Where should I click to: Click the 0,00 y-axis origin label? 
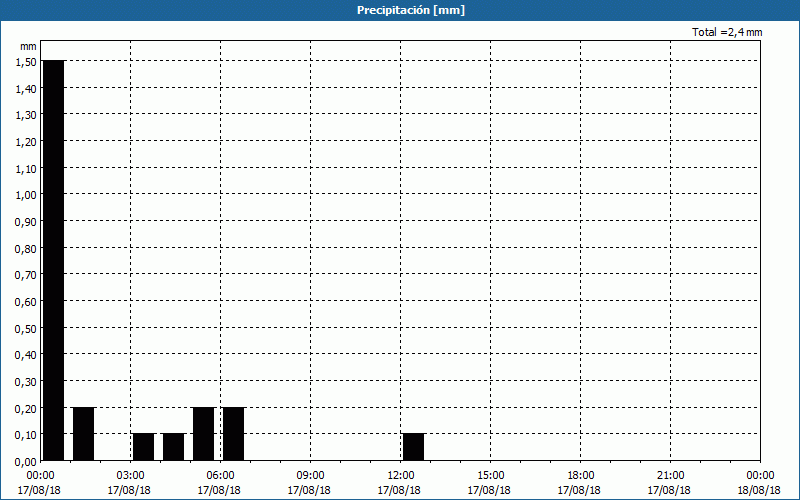[x=26, y=462]
